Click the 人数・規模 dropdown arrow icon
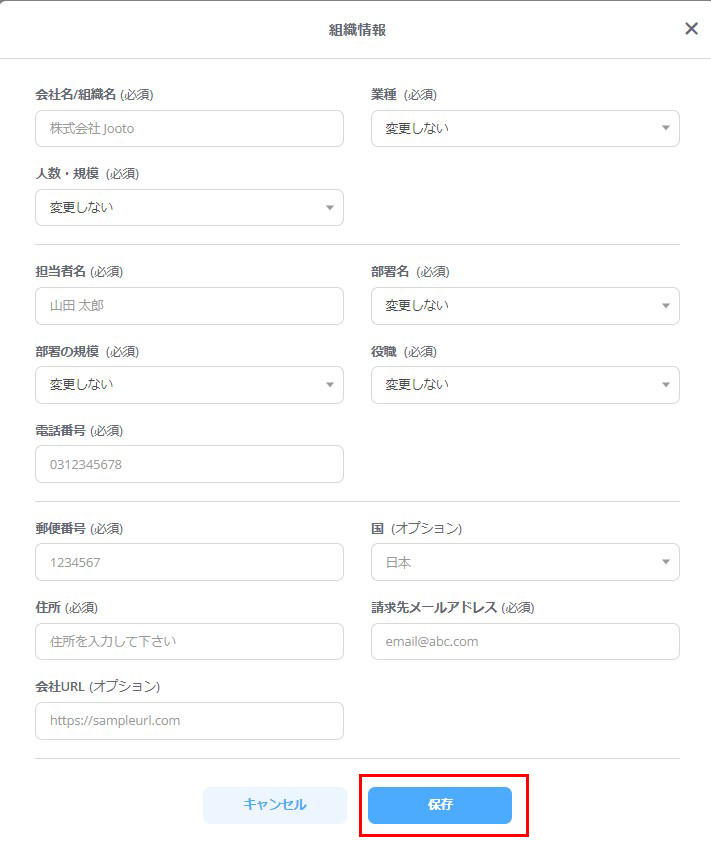The width and height of the screenshot is (711, 854). (x=328, y=207)
